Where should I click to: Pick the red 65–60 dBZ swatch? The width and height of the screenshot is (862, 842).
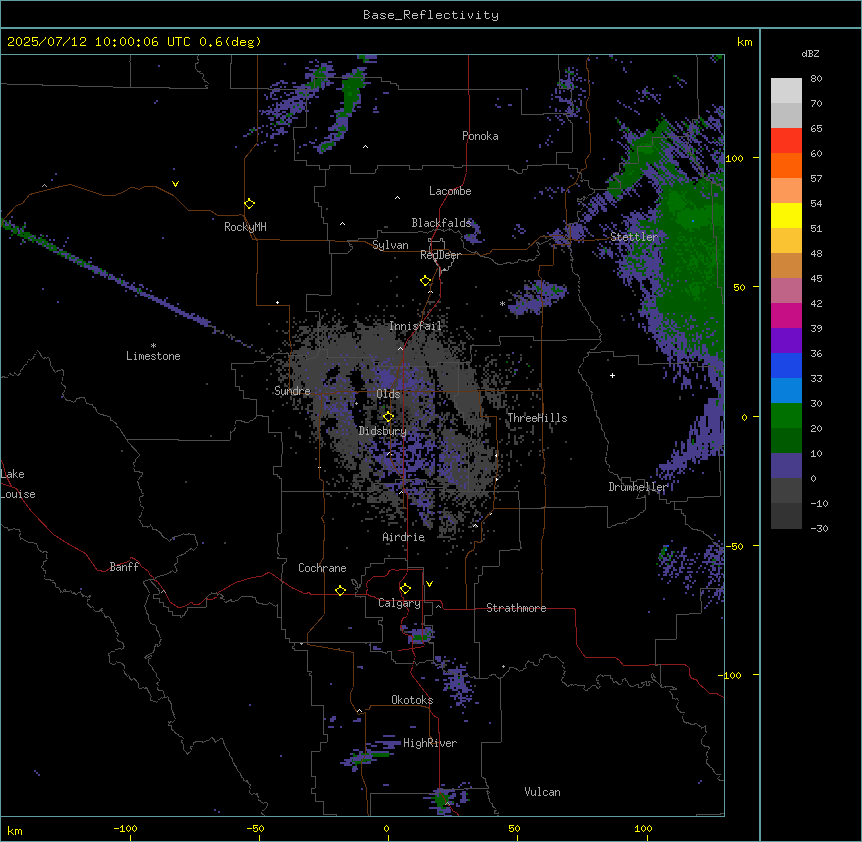click(x=786, y=141)
